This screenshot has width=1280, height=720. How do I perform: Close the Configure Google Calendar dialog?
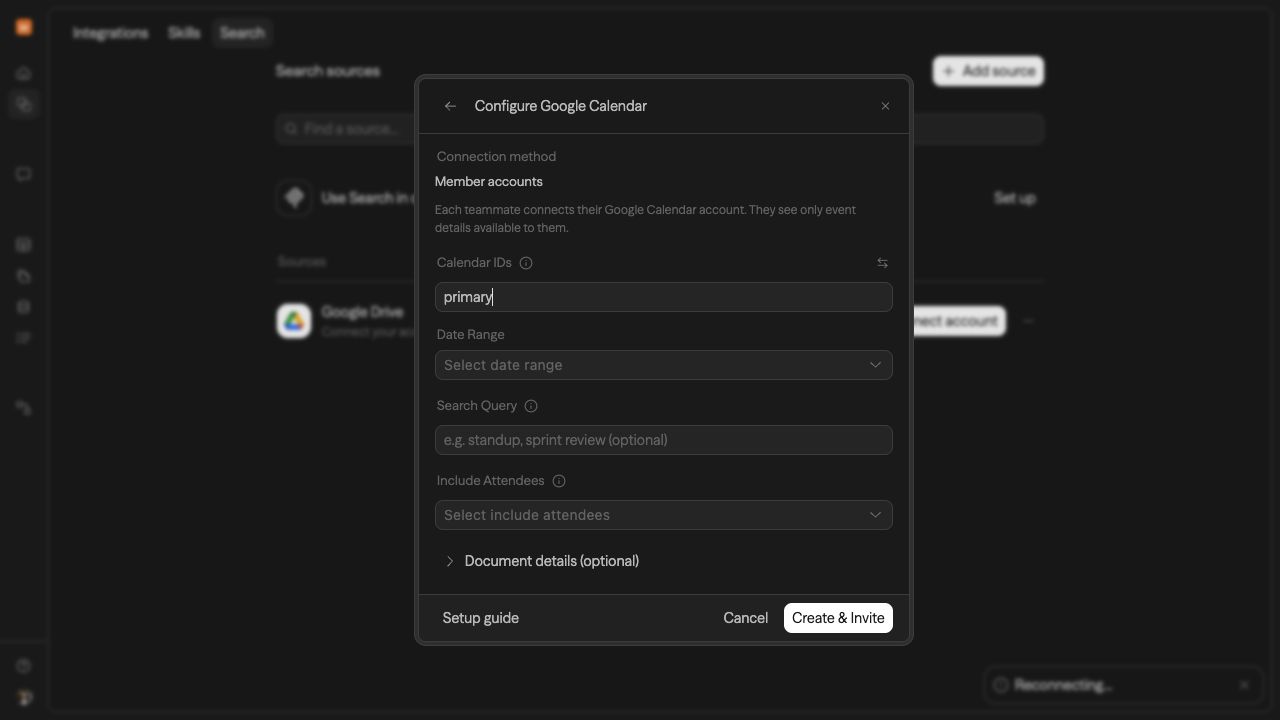tap(885, 106)
